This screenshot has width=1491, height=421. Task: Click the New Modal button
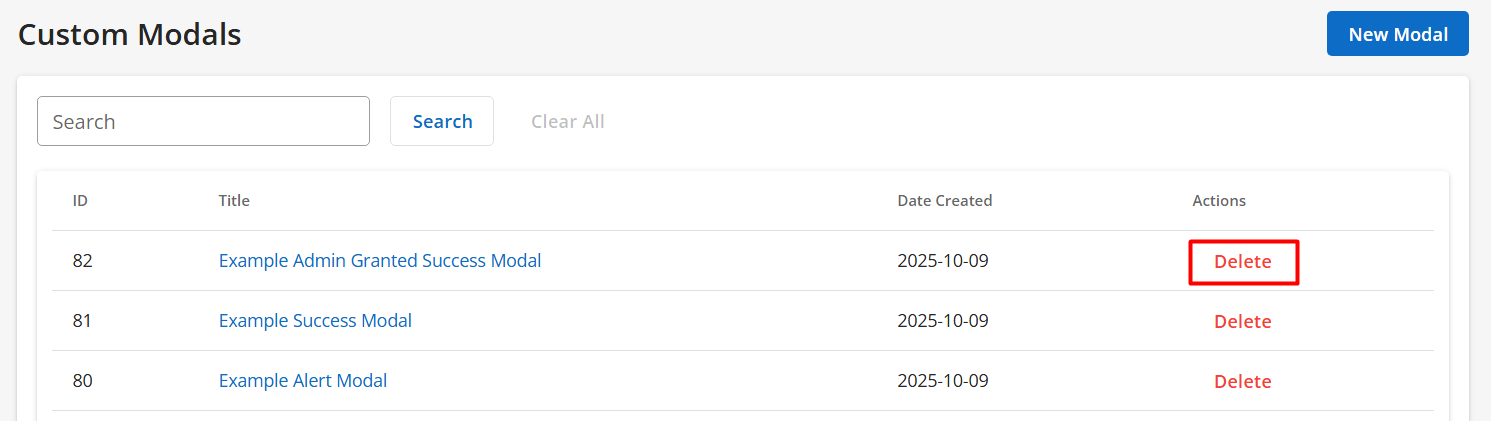(1397, 34)
